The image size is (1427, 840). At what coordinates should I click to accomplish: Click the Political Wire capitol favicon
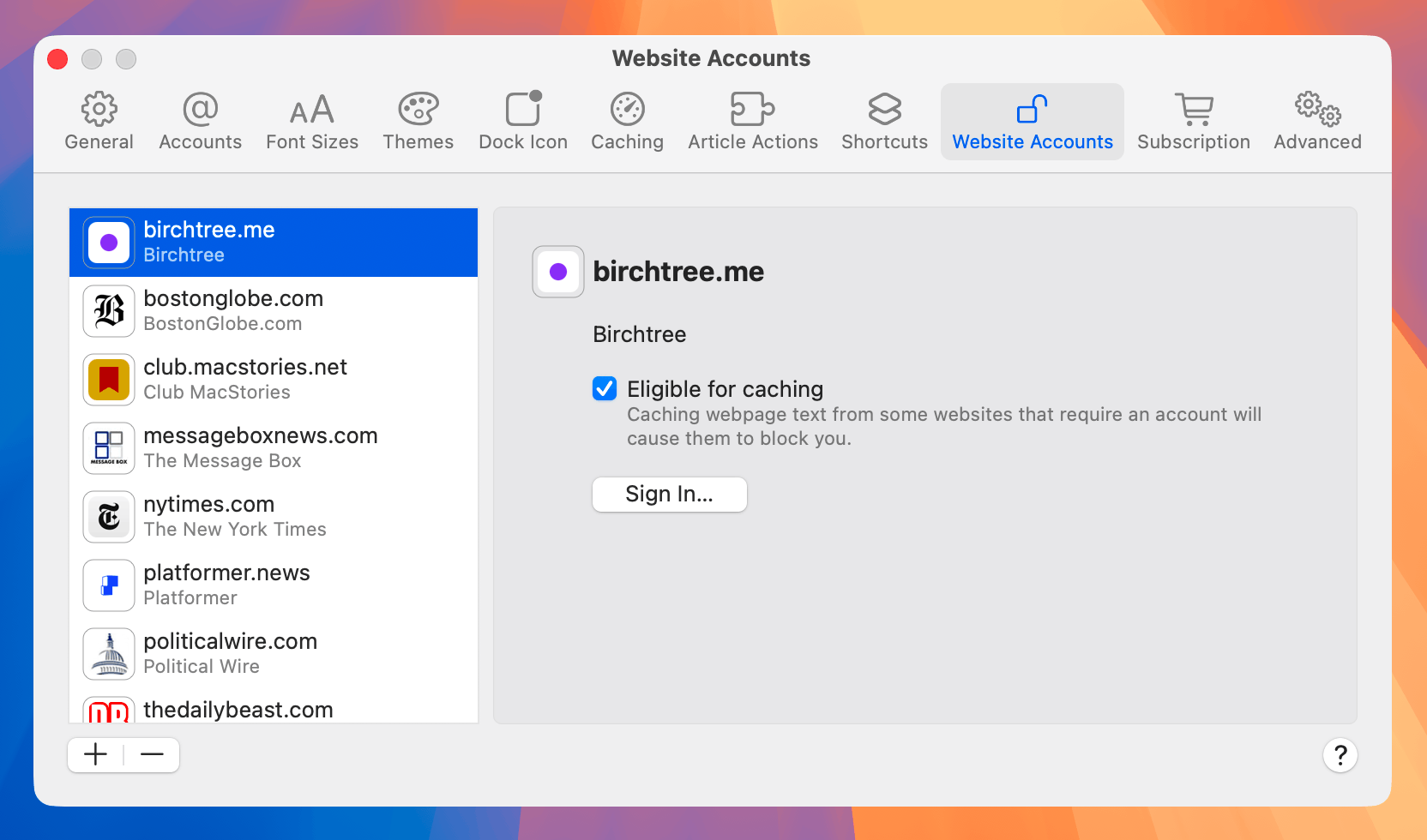point(109,654)
